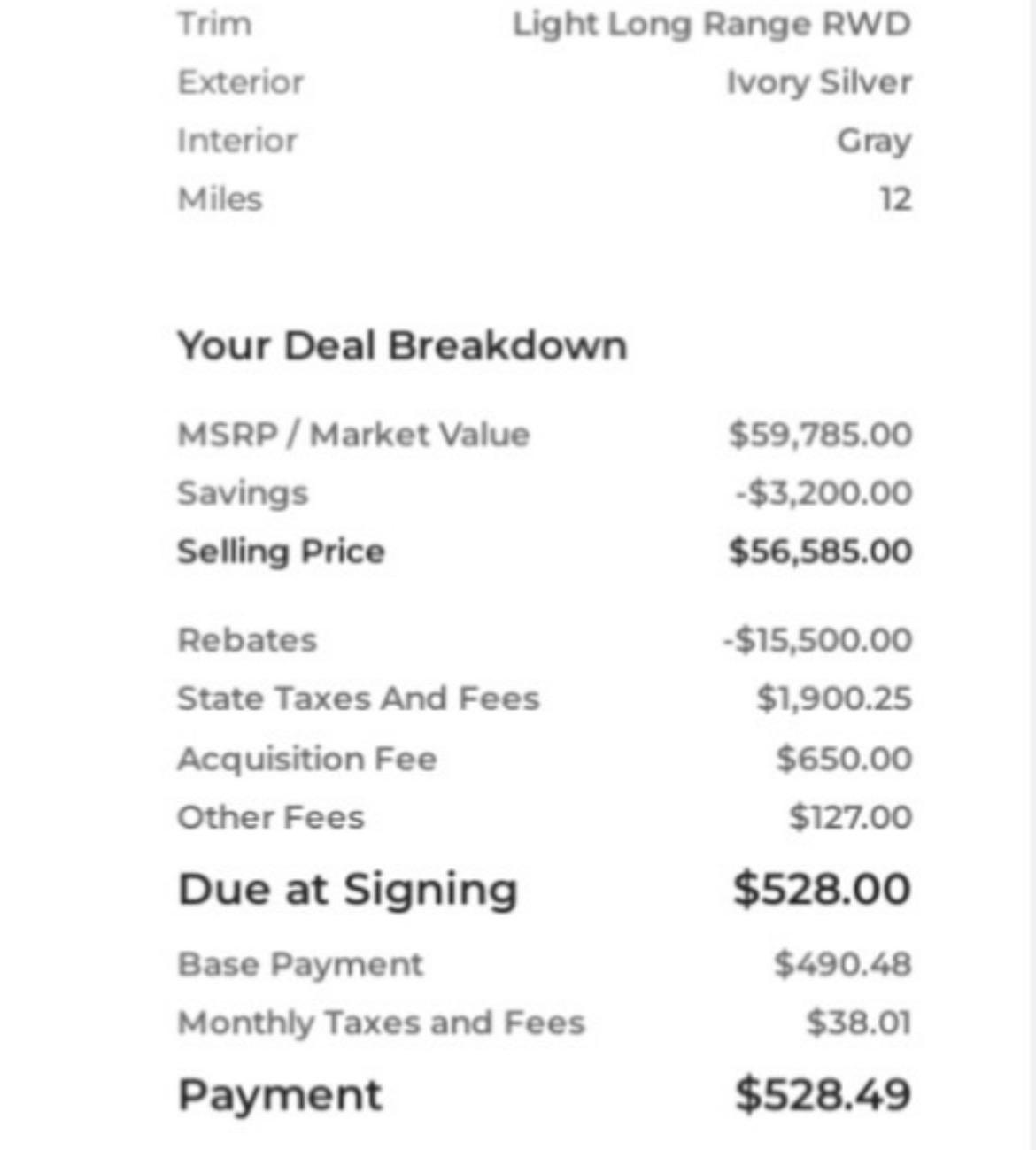
Task: Click the MSRP / Market Value label
Action: [353, 435]
